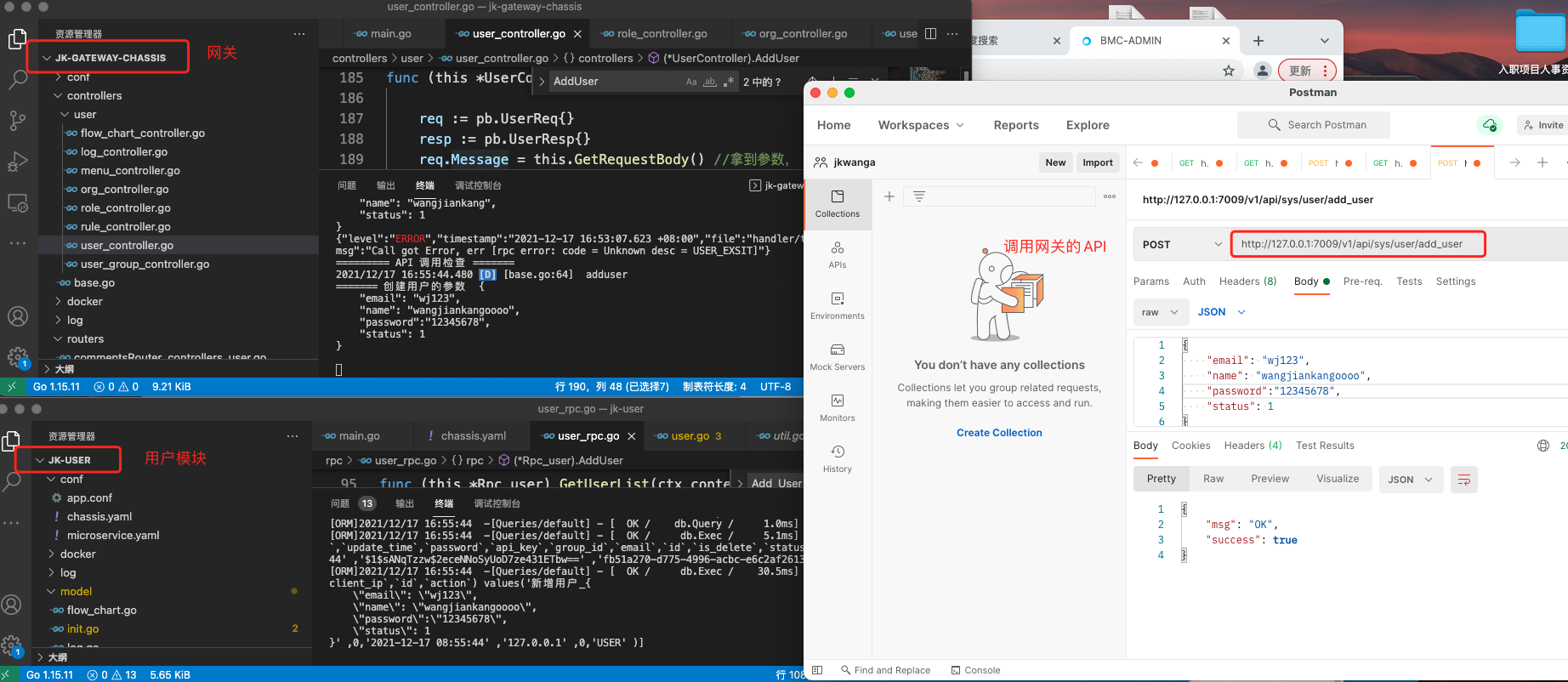This screenshot has height=682, width=1568.
Task: Open Run and Debug in gateway VS Code
Action: click(x=17, y=162)
